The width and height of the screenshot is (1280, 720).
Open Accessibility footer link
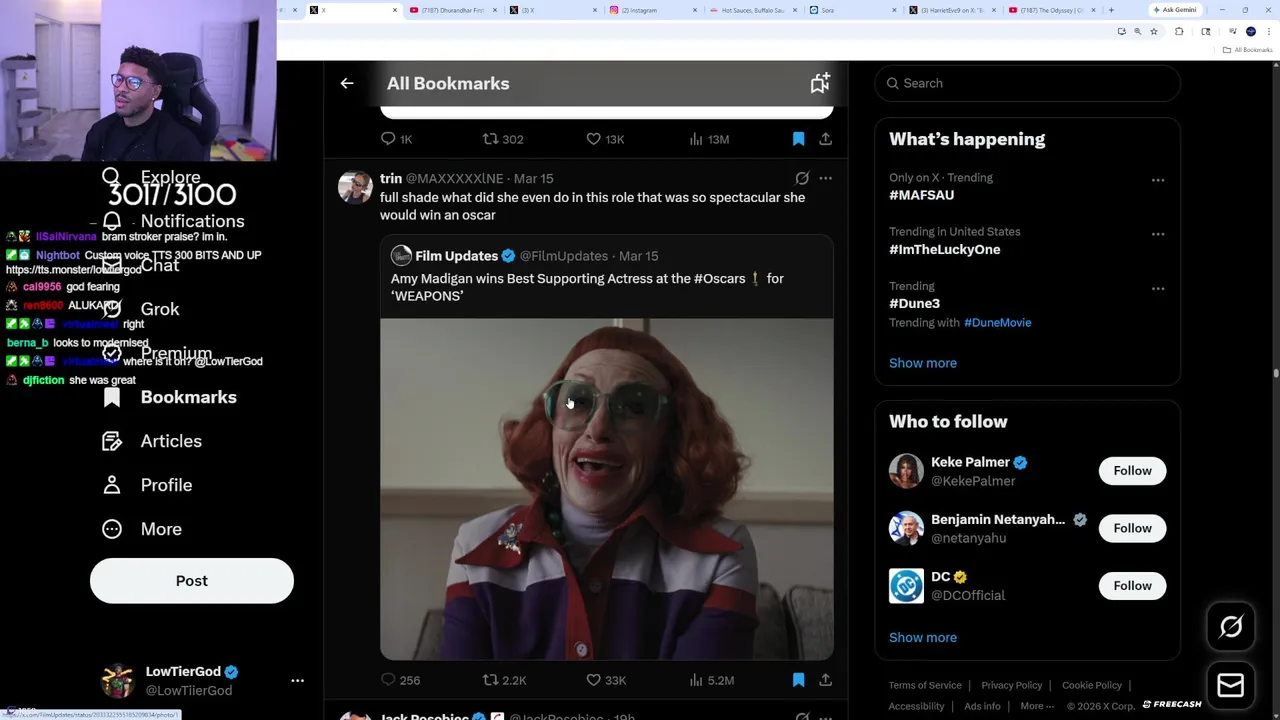coord(916,706)
